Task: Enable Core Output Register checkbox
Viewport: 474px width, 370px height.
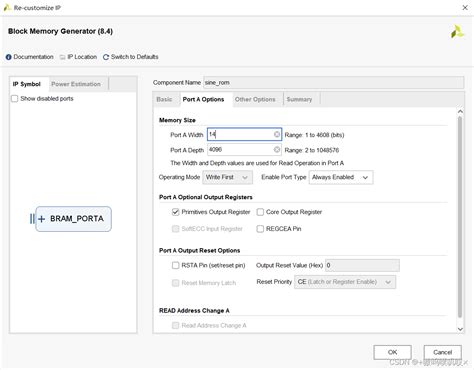Action: (x=260, y=212)
